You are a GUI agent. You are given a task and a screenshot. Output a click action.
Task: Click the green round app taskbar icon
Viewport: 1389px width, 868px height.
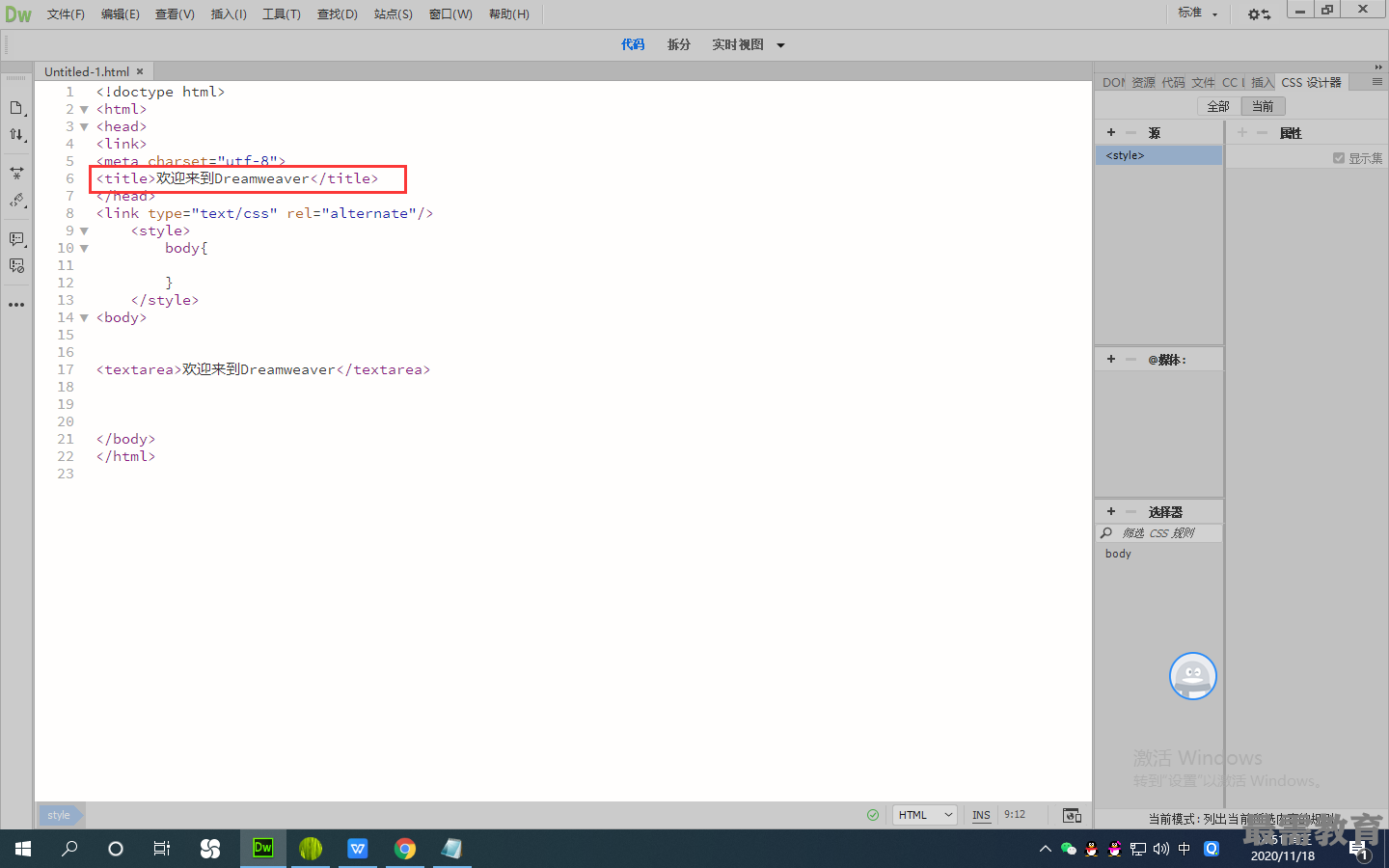click(311, 849)
